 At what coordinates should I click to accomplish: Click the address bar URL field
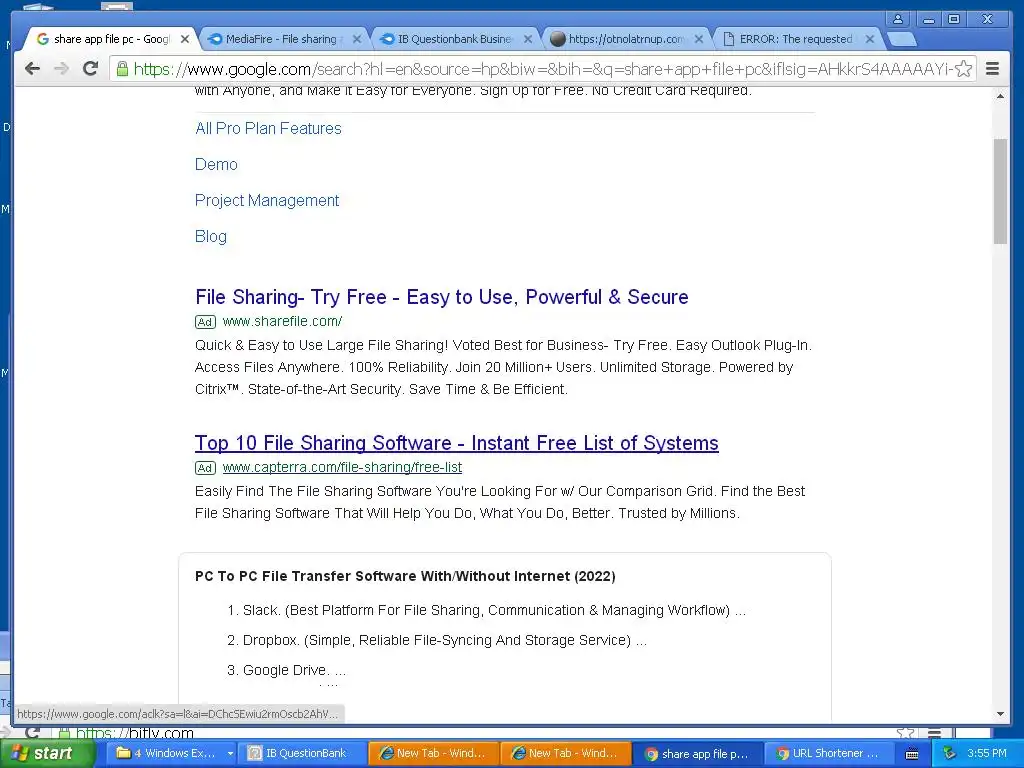(x=542, y=69)
